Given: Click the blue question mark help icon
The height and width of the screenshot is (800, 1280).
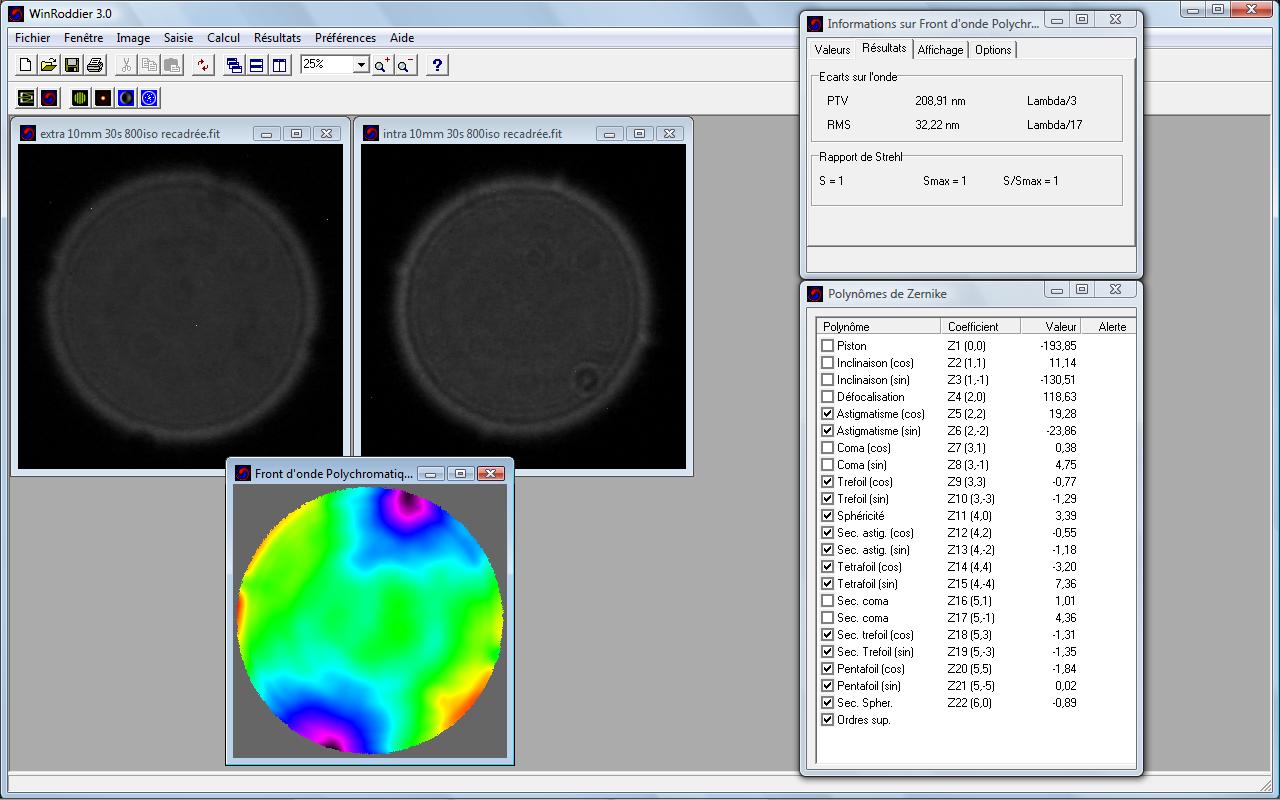Looking at the screenshot, I should (x=437, y=65).
